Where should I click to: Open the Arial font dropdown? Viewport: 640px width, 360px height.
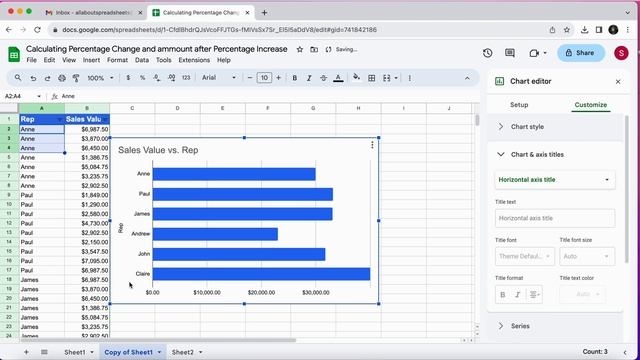coord(219,78)
